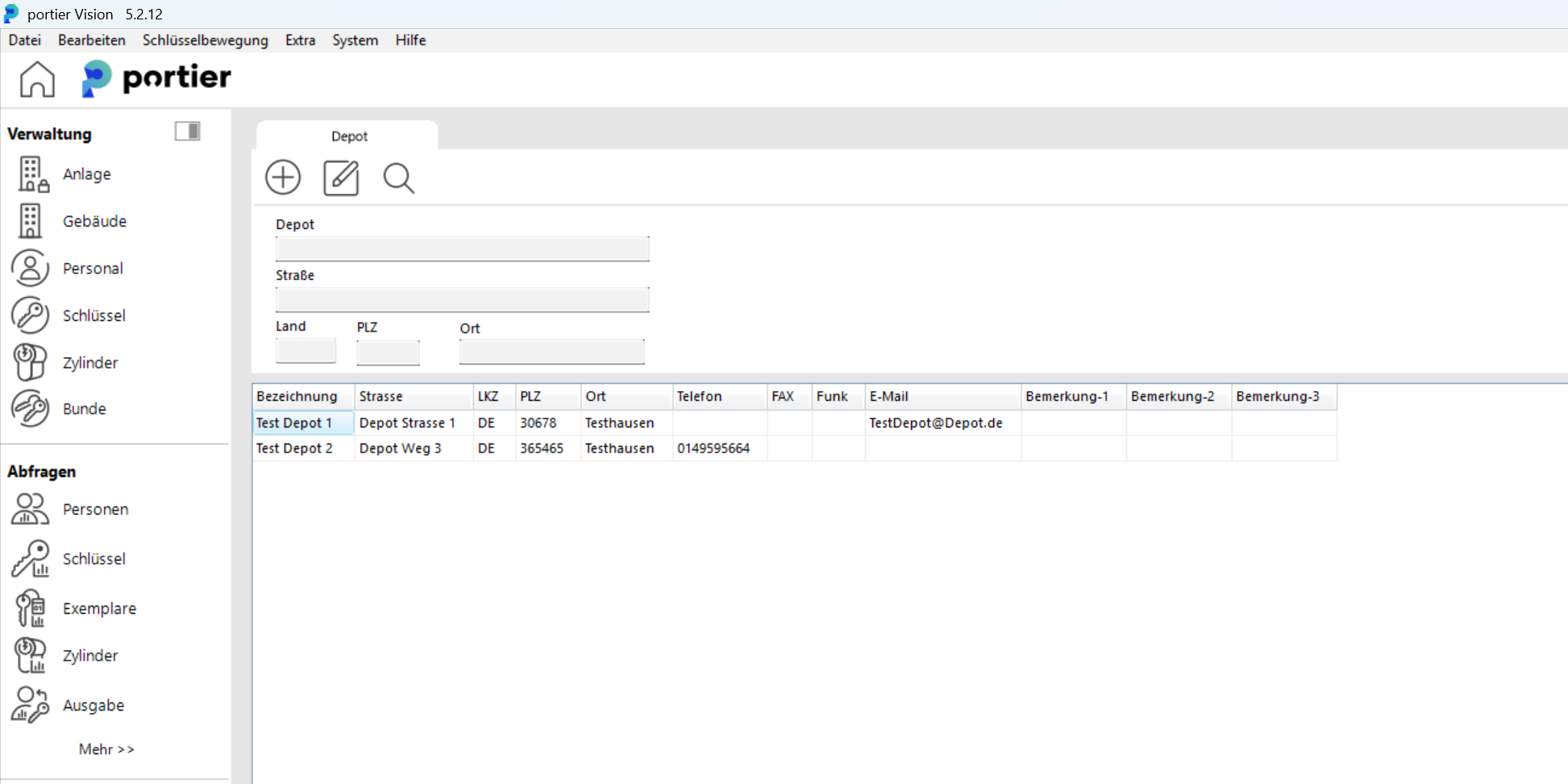Open Personal management icon
Screen dimensions: 1568x784
(31, 269)
